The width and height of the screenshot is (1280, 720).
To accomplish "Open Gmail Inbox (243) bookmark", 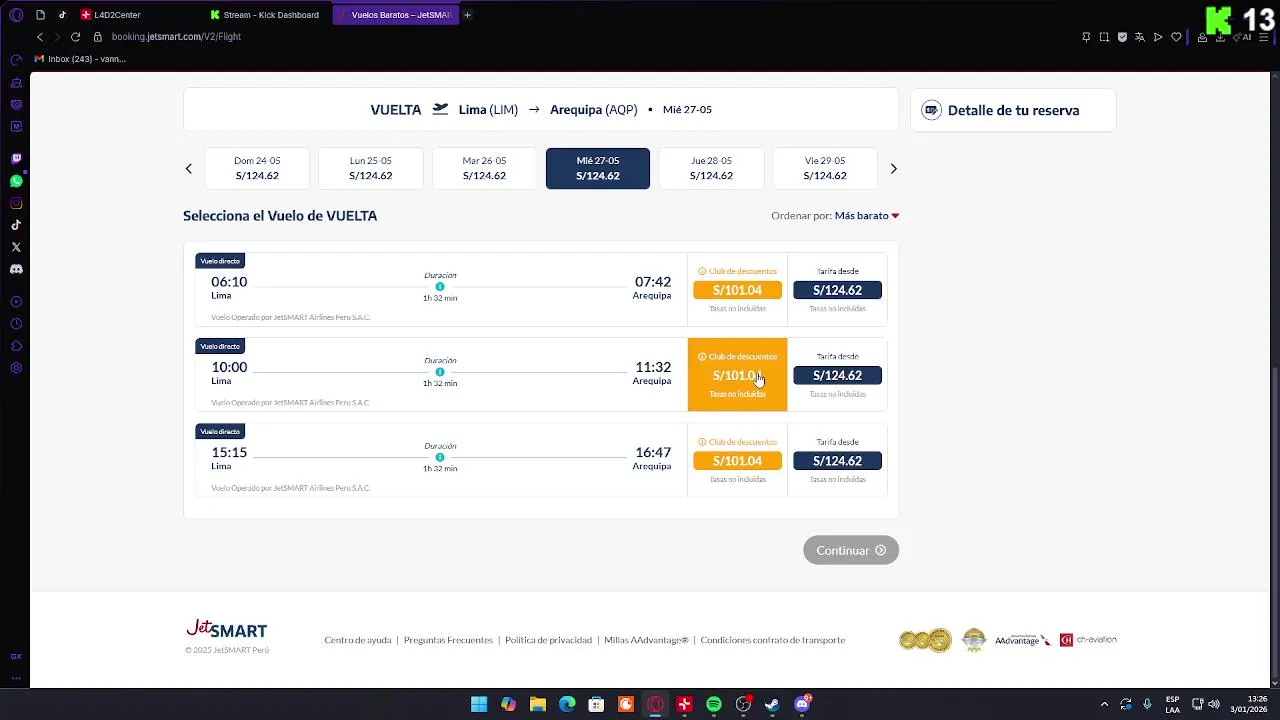I will tap(80, 59).
